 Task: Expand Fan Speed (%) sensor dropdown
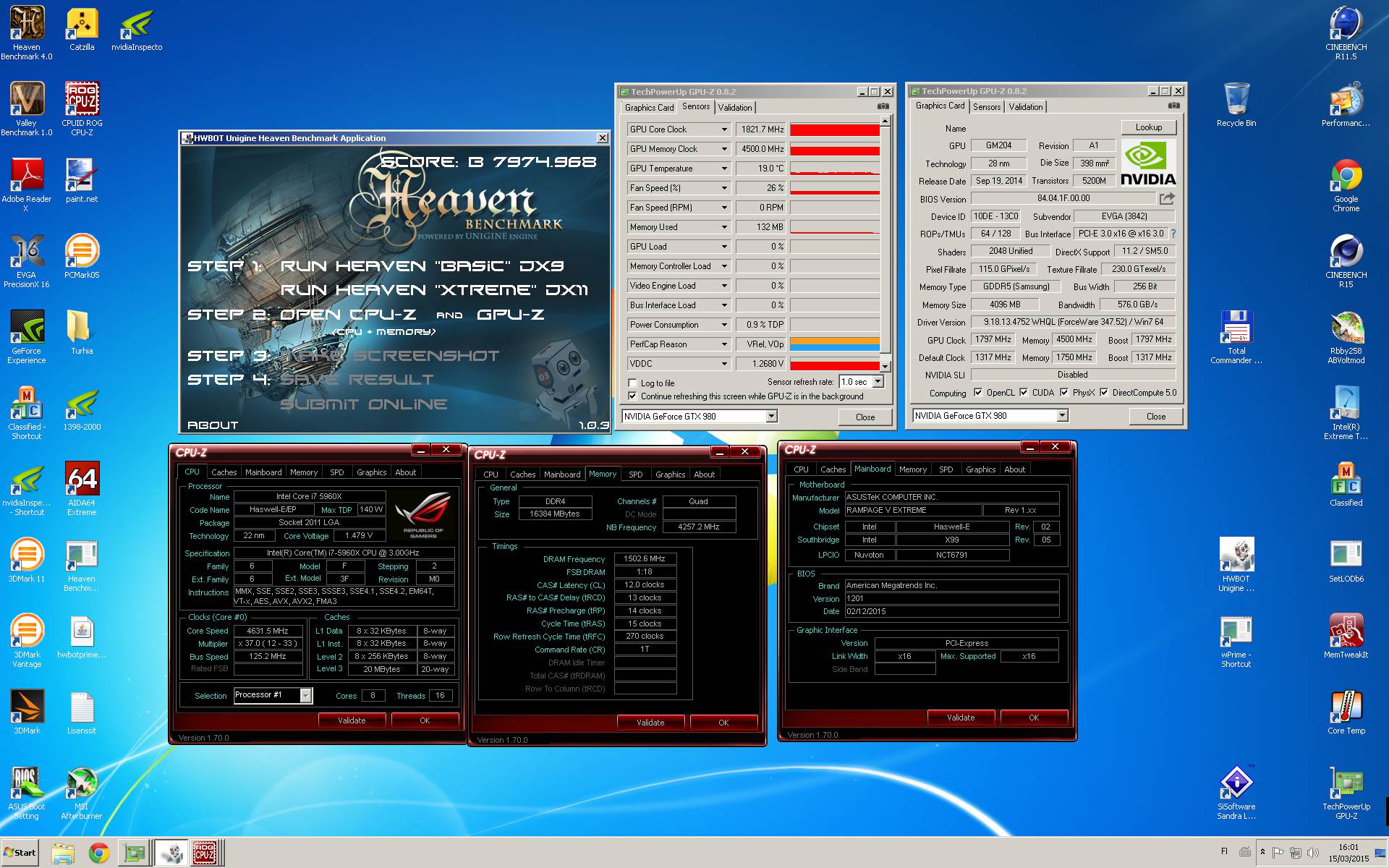pyautogui.click(x=723, y=188)
